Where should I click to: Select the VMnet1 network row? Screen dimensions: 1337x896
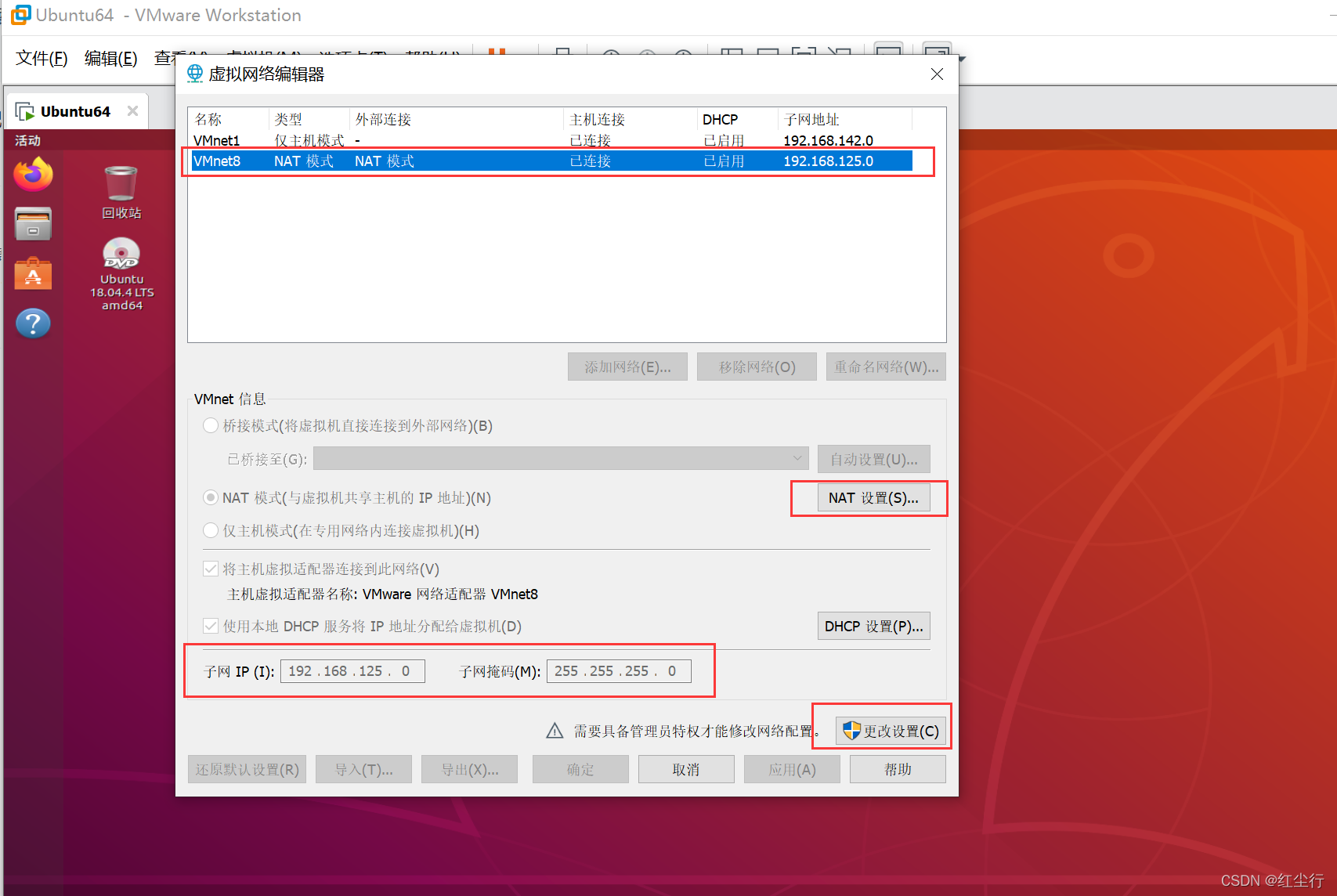551,140
